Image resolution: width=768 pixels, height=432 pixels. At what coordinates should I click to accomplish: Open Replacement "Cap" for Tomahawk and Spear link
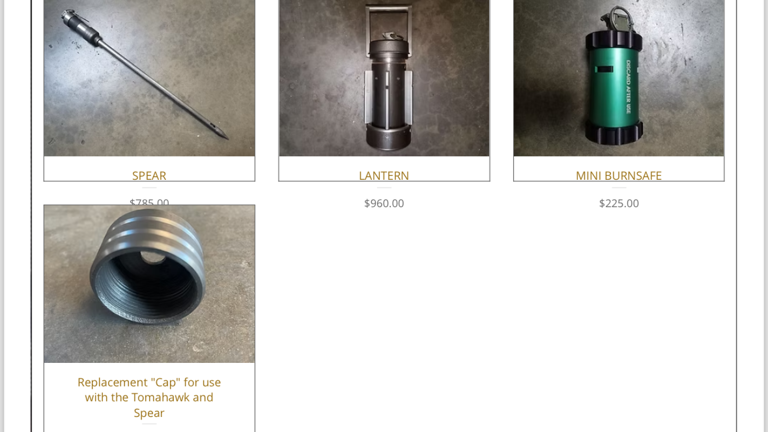(149, 397)
